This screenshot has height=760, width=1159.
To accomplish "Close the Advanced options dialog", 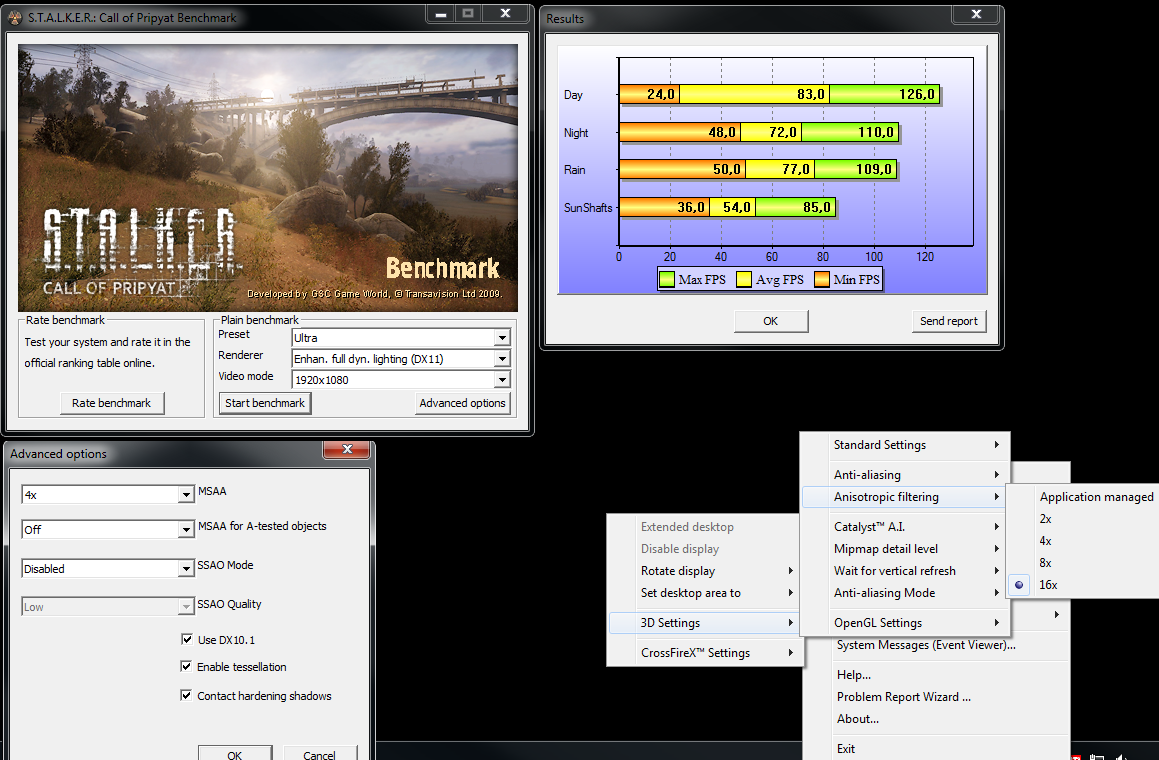I will coord(347,449).
